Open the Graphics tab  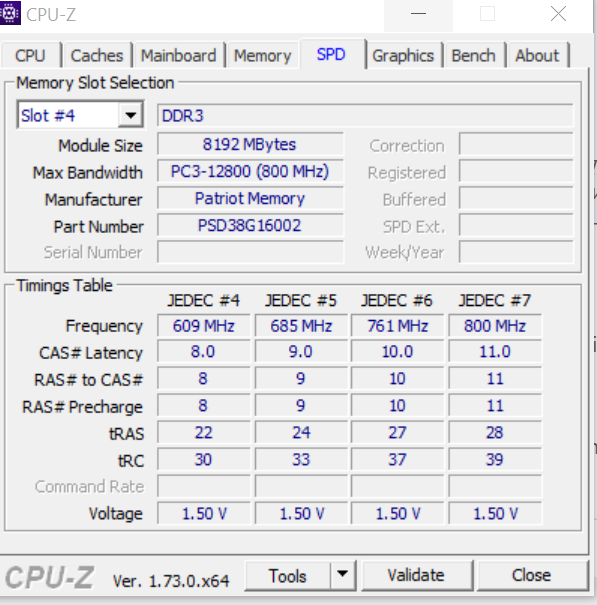[x=403, y=56]
